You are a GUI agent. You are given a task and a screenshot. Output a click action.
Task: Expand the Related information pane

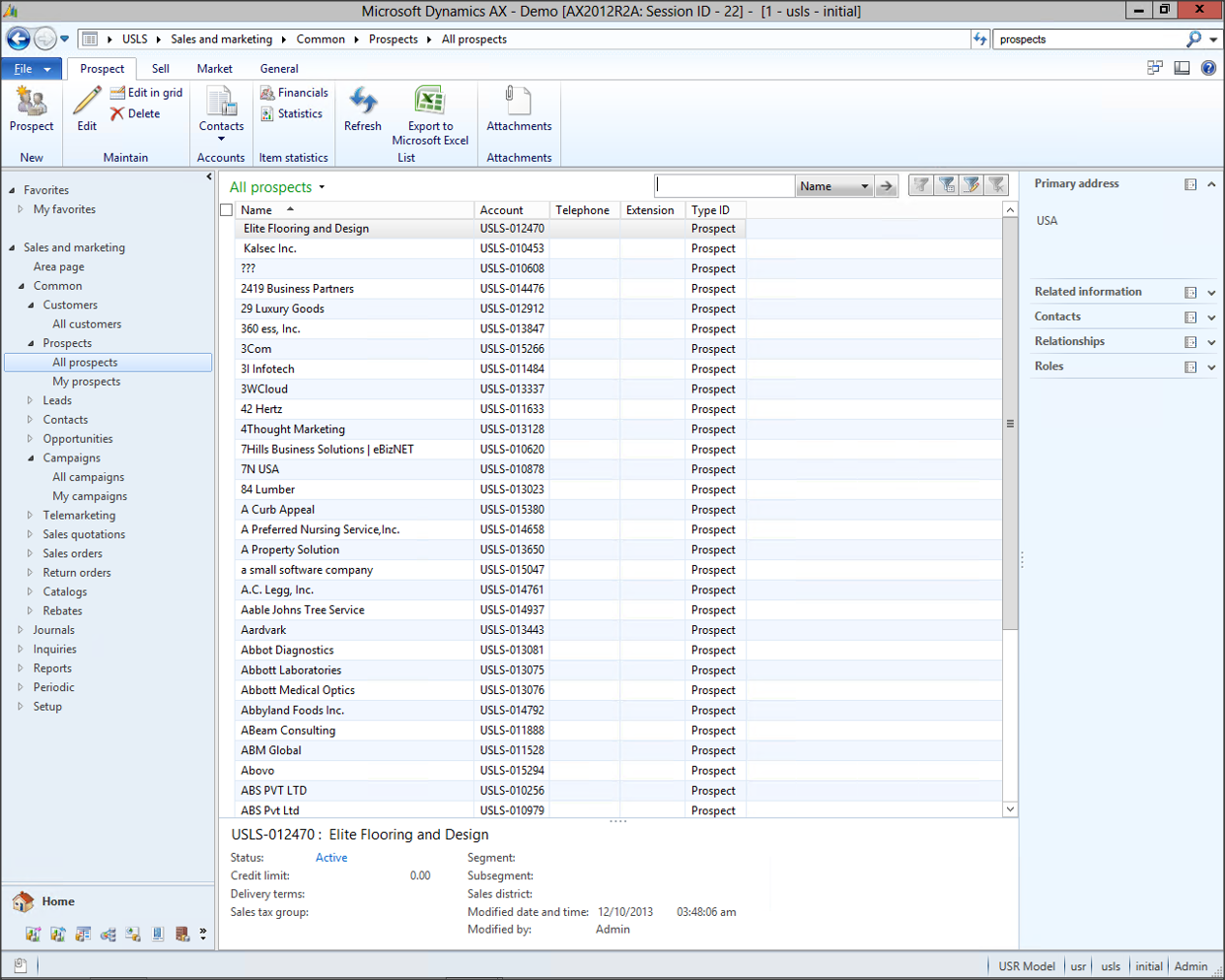tap(1211, 292)
